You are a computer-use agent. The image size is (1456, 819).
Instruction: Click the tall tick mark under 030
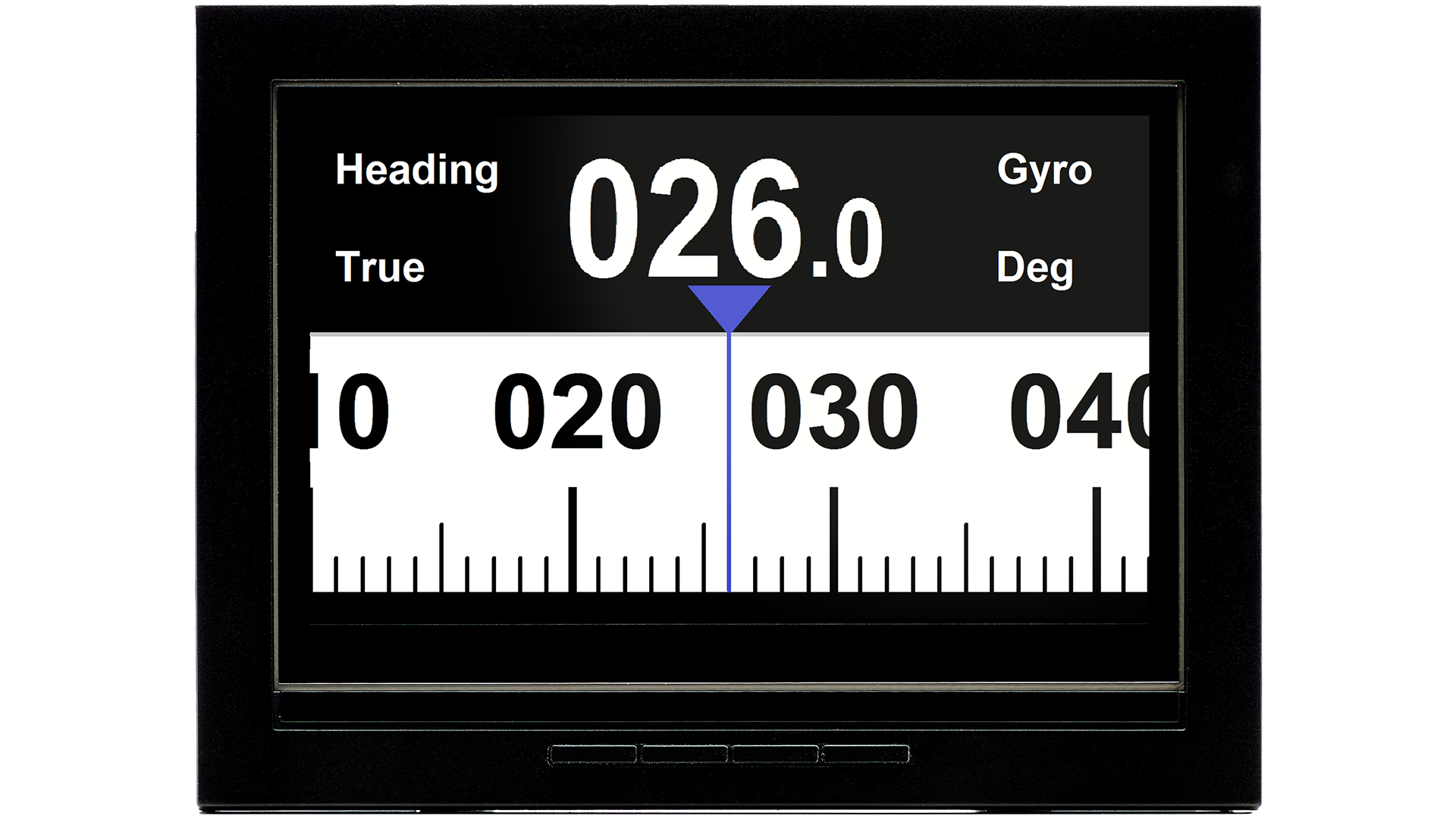point(833,538)
